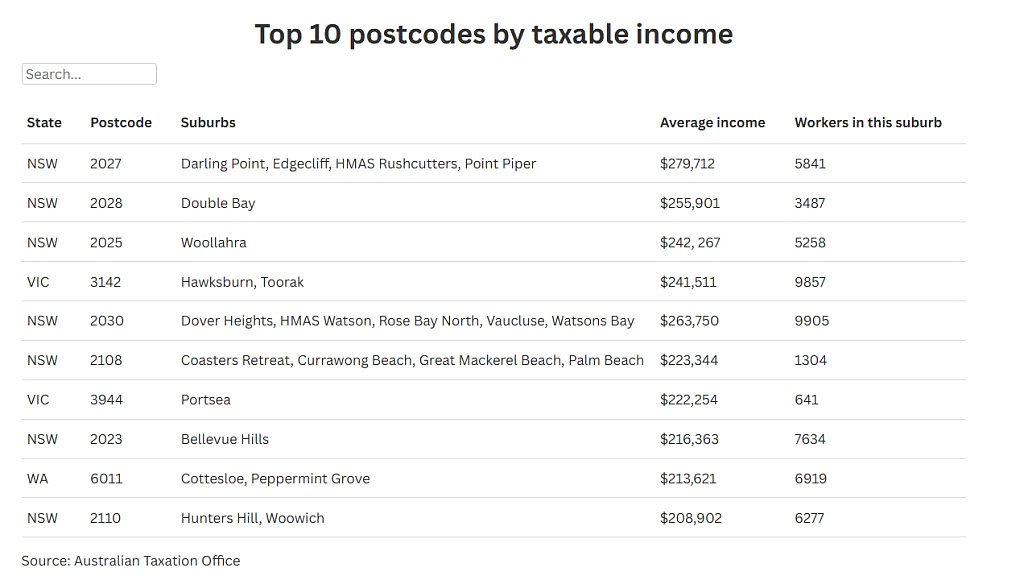Image resolution: width=1024 pixels, height=576 pixels.
Task: Sort by the State column header
Action: 44,123
